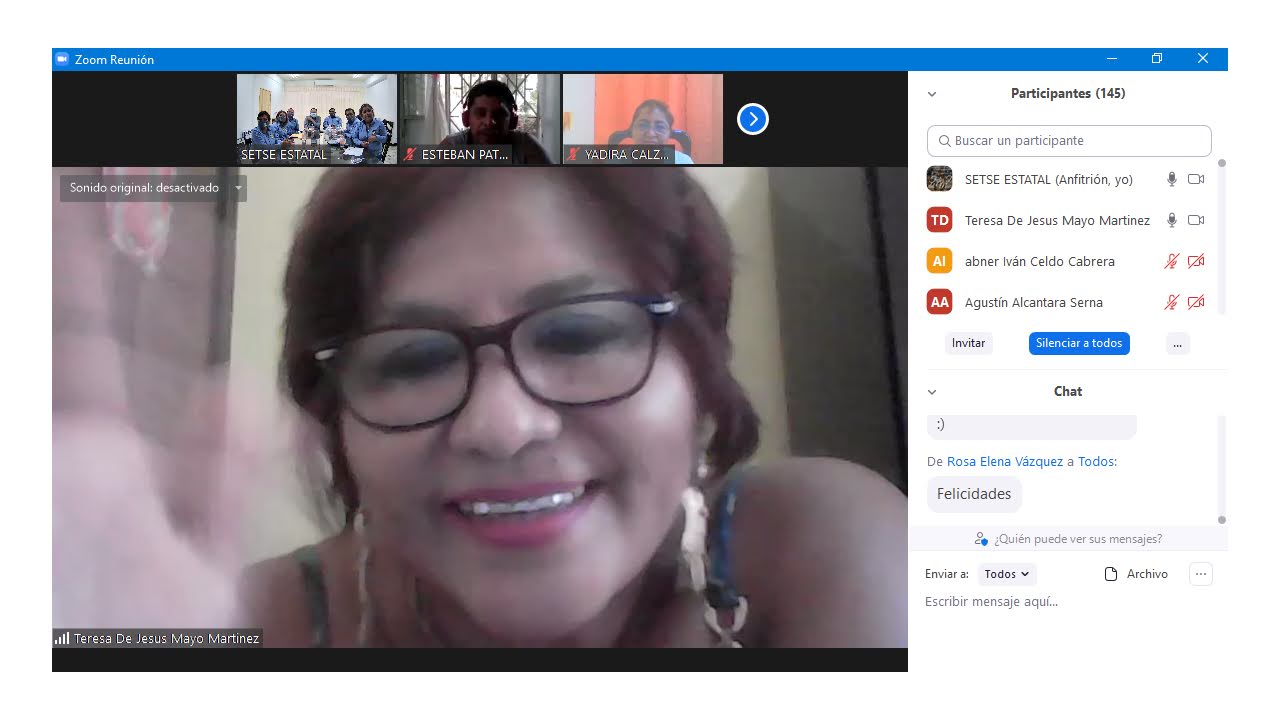Select ESTEBAN PAT... video thumbnail

(x=480, y=119)
